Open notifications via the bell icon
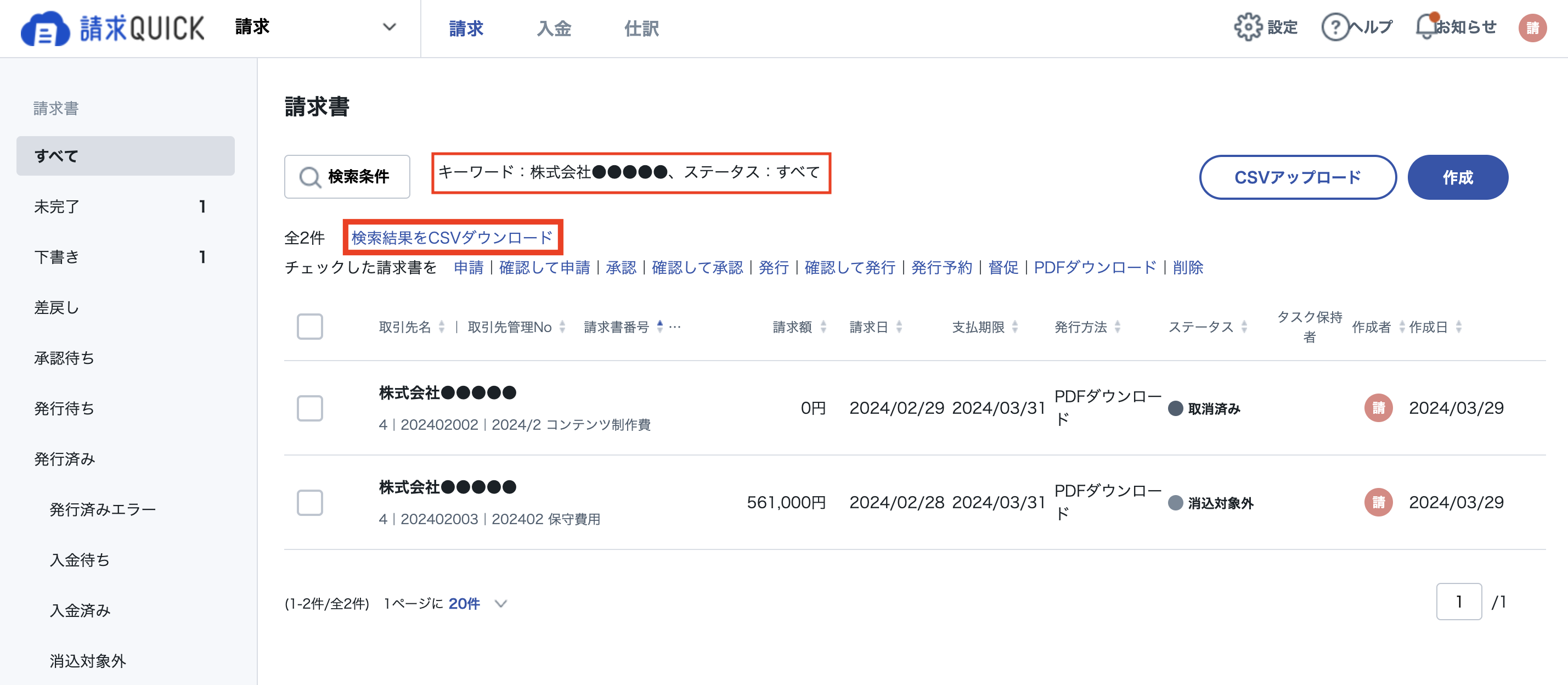1568x685 pixels. point(1427,26)
